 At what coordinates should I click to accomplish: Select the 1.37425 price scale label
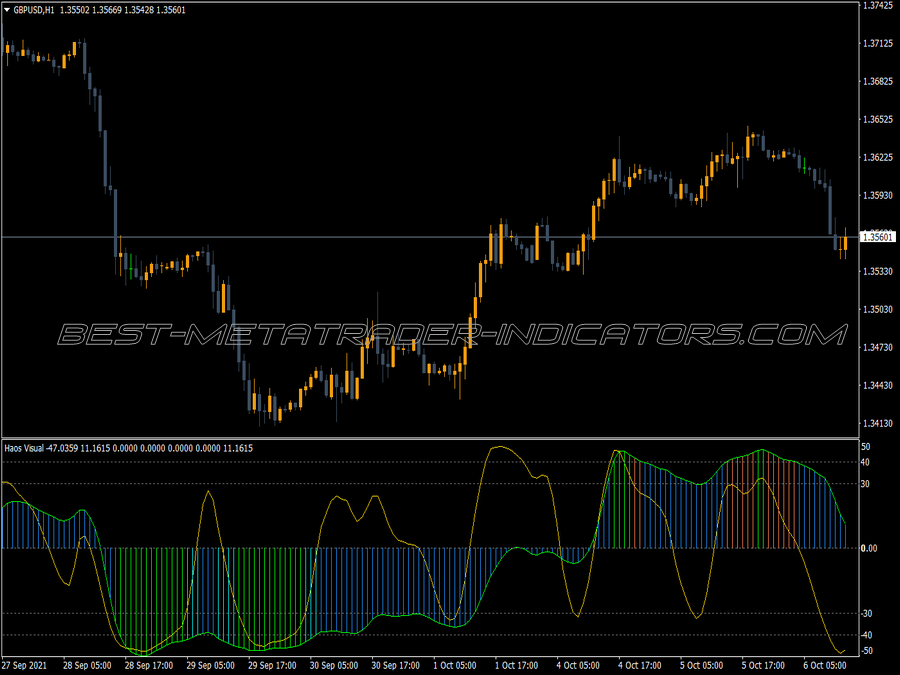(878, 5)
